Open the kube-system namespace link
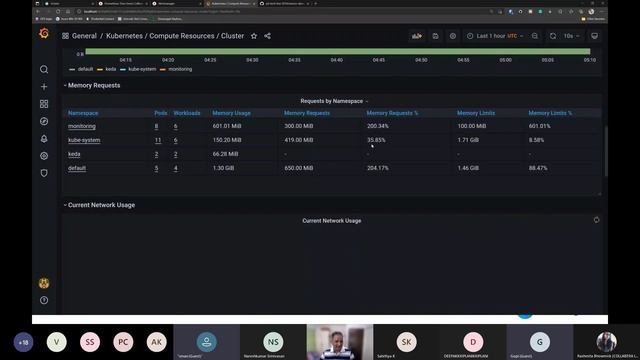The width and height of the screenshot is (640, 360). pyautogui.click(x=84, y=140)
